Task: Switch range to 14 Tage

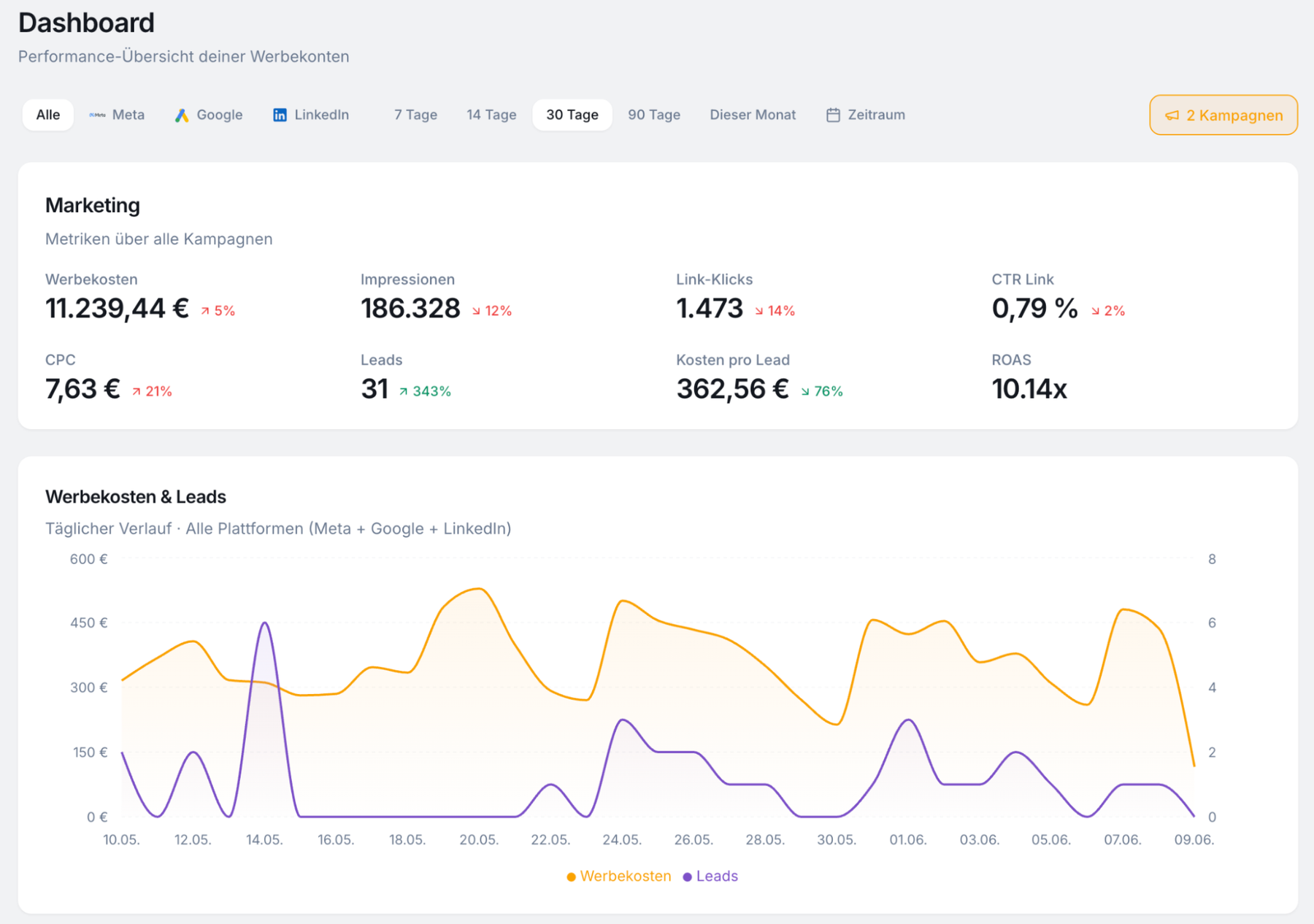Action: pyautogui.click(x=491, y=115)
